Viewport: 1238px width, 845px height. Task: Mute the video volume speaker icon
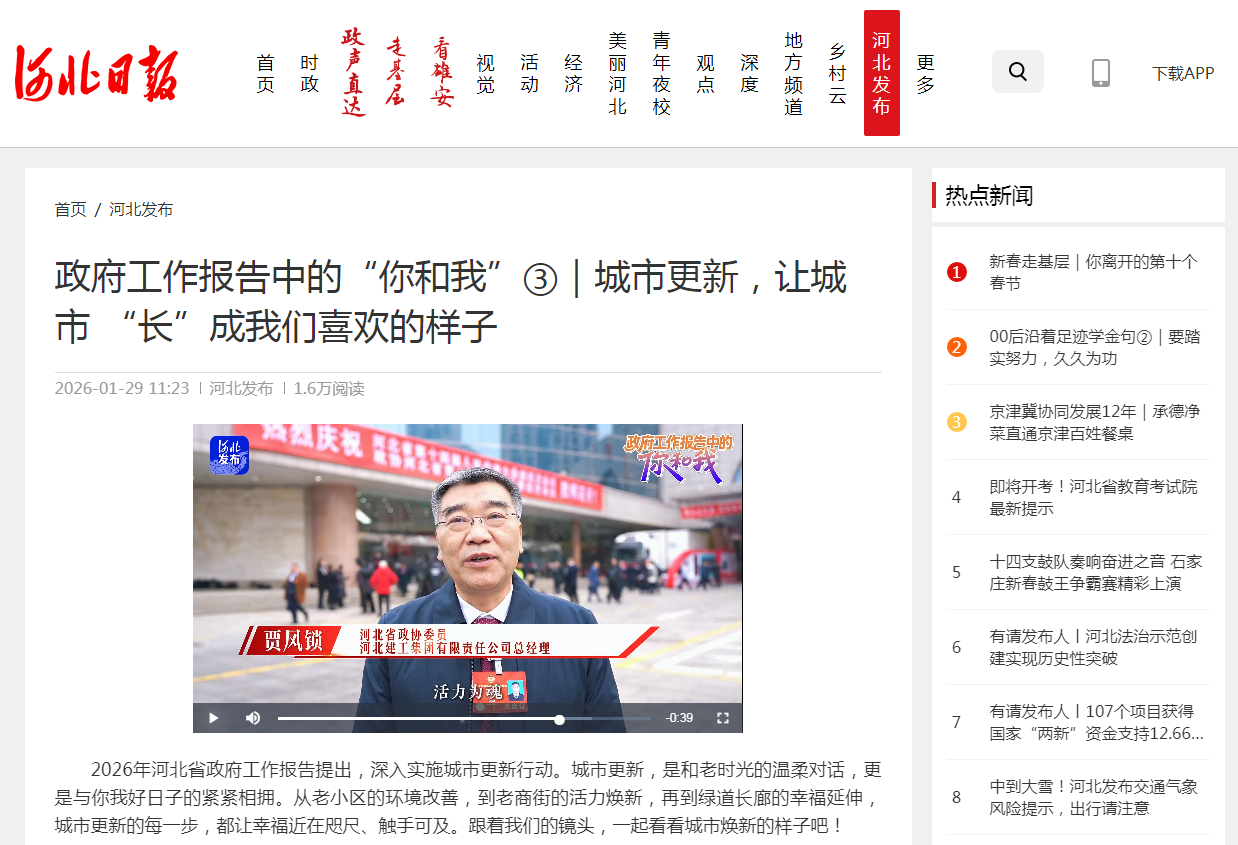click(x=253, y=718)
